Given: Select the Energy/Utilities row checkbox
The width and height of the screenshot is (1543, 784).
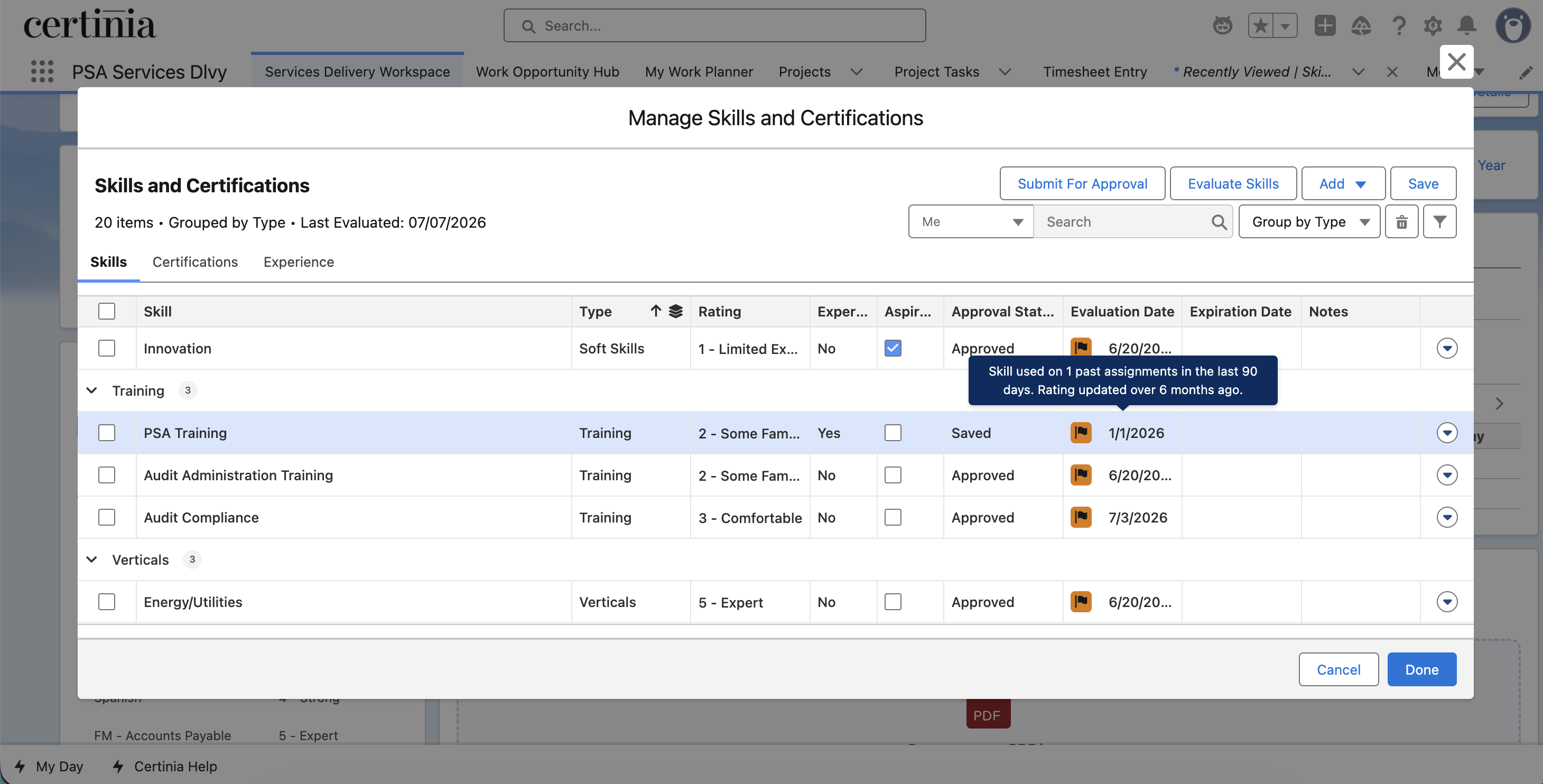Looking at the screenshot, I should pos(107,601).
